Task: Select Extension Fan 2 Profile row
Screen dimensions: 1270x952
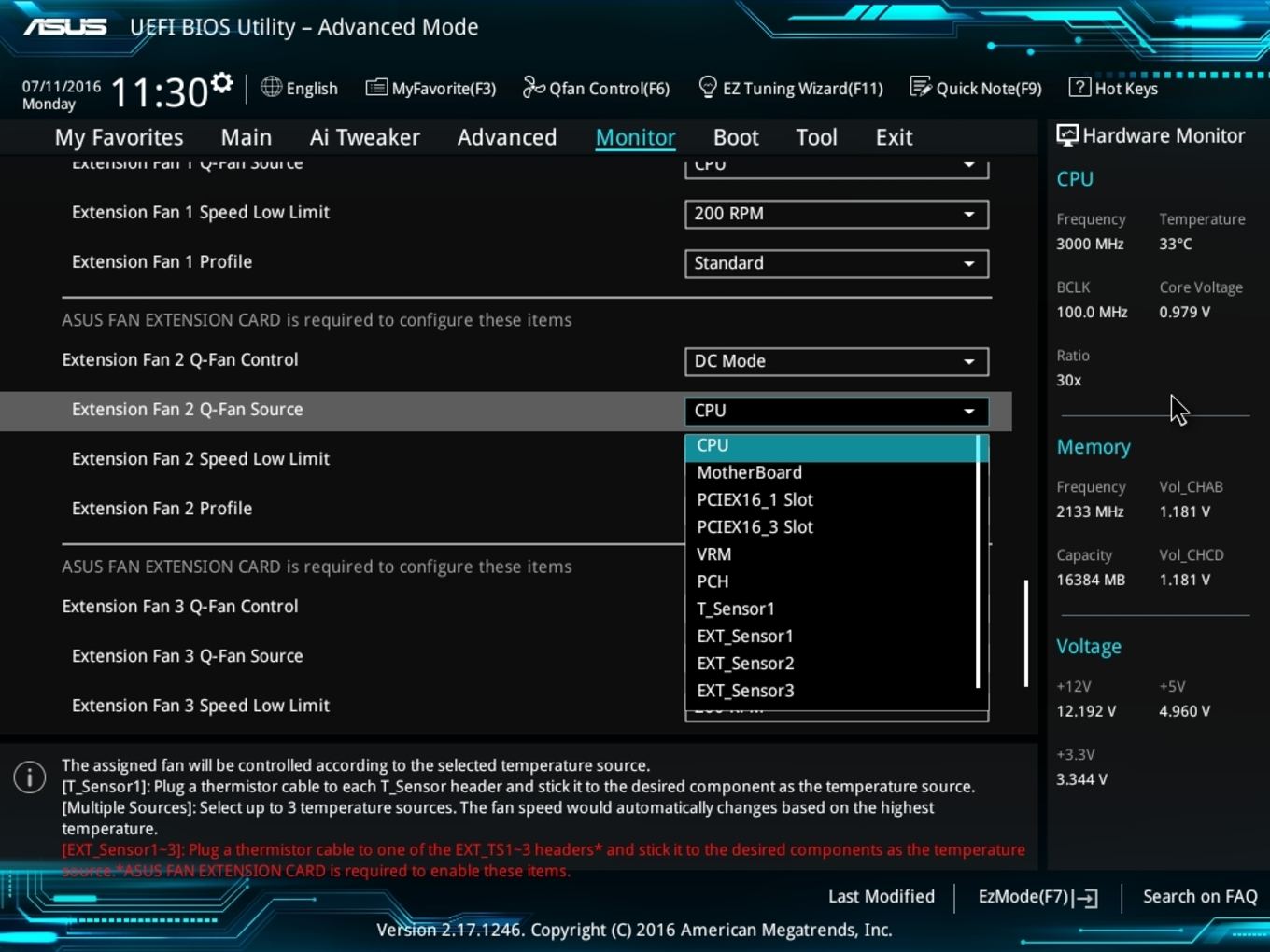Action: tap(342, 509)
